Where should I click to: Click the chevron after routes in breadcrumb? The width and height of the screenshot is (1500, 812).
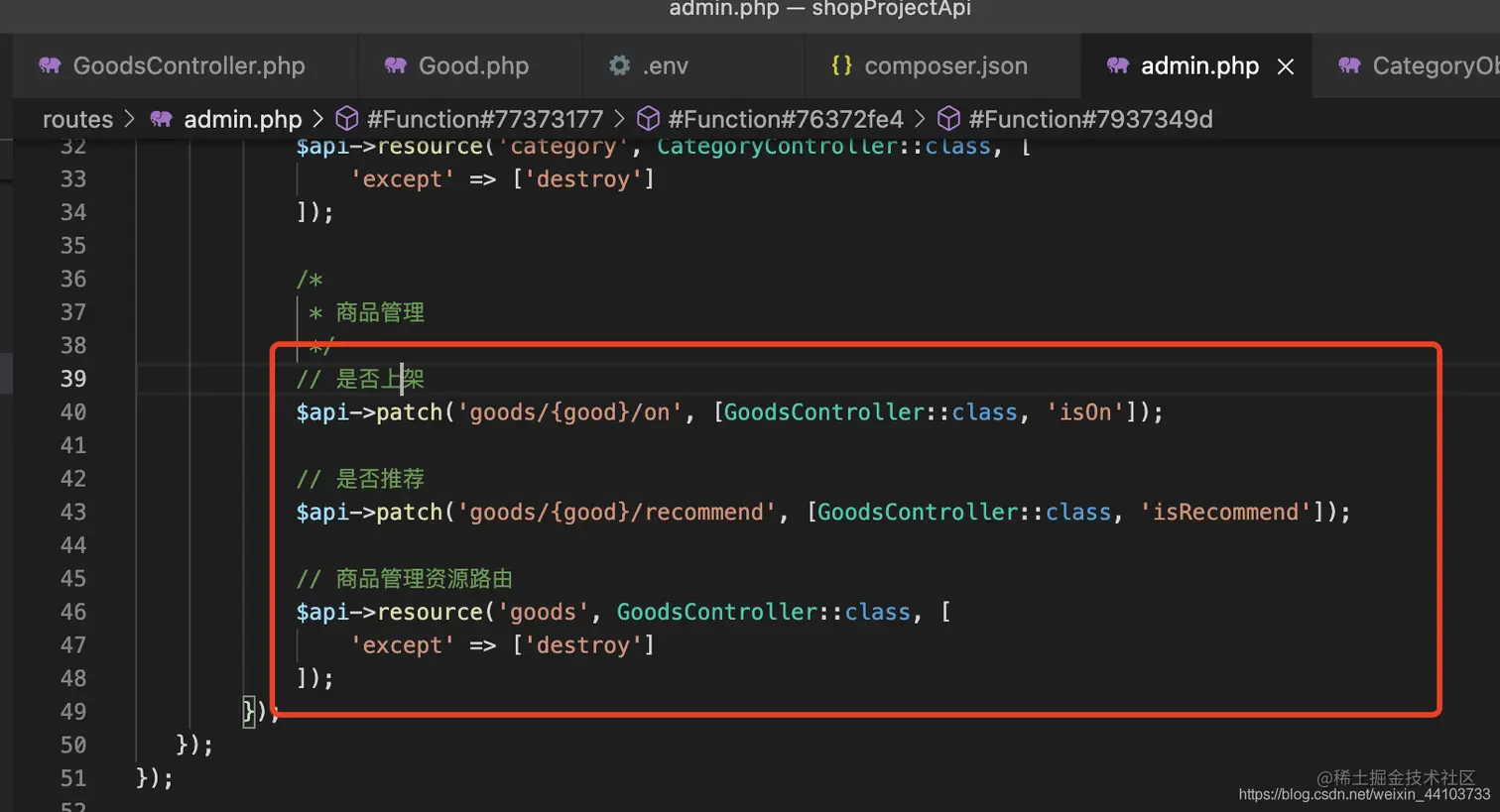coord(129,119)
